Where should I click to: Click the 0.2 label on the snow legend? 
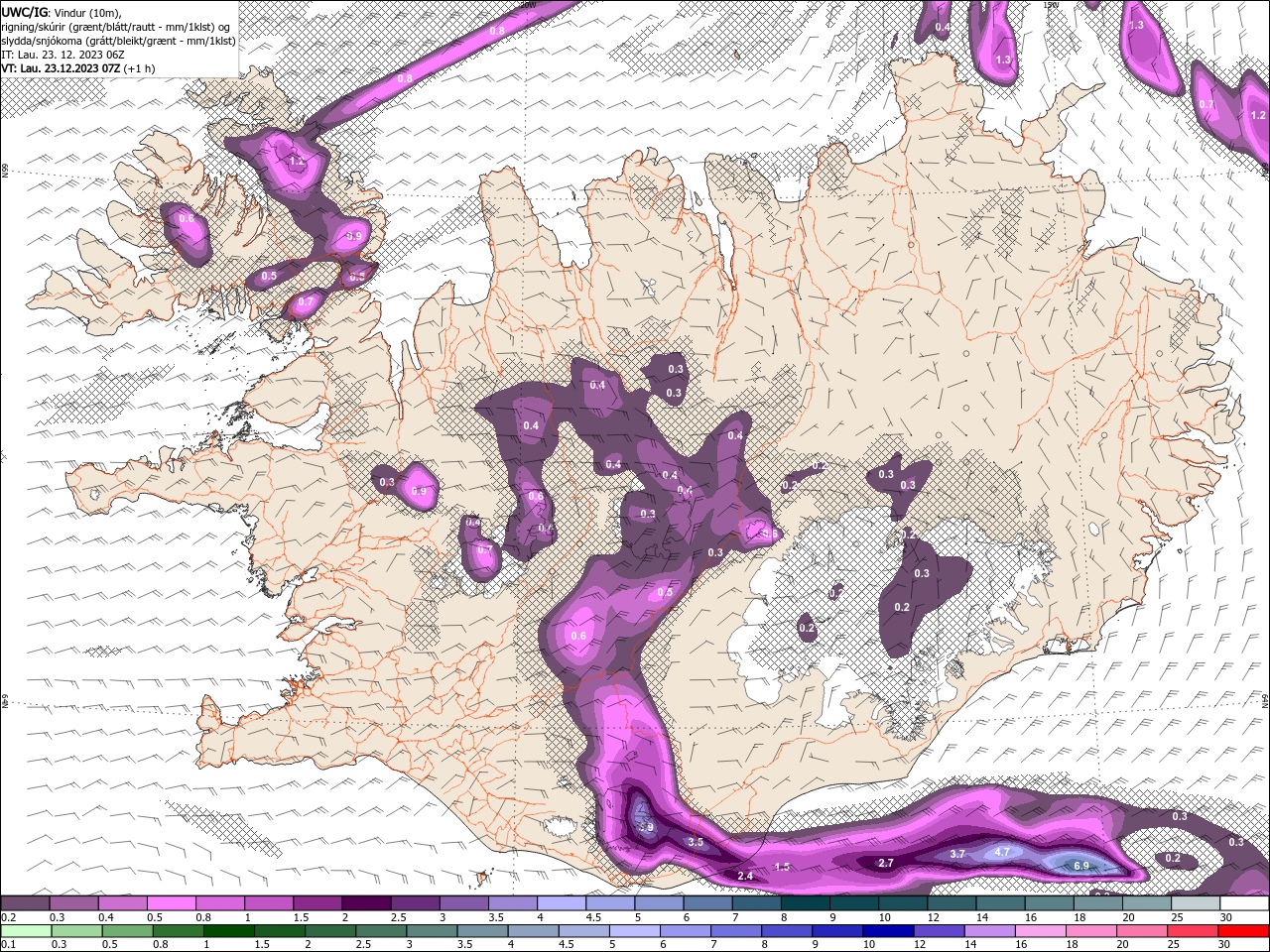[8, 917]
